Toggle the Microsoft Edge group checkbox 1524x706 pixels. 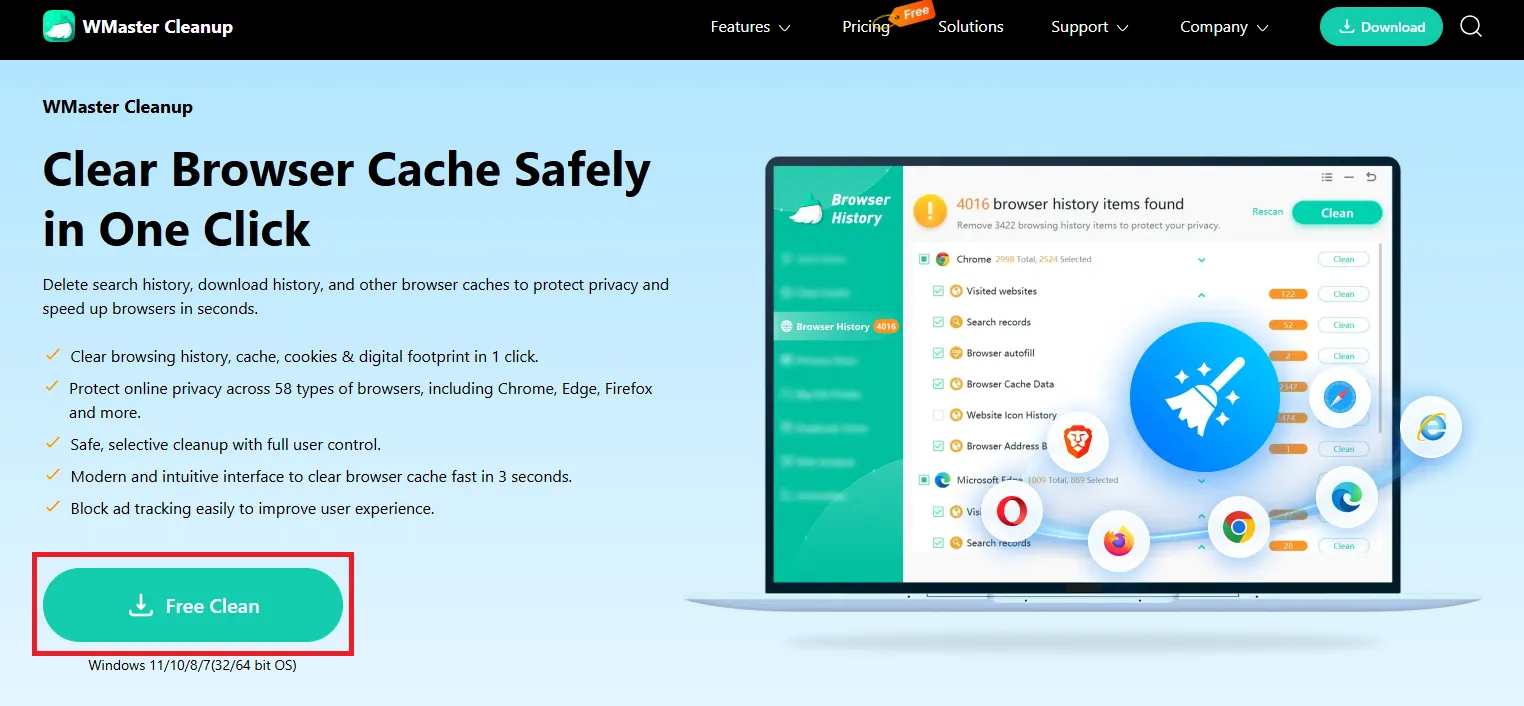coord(924,480)
